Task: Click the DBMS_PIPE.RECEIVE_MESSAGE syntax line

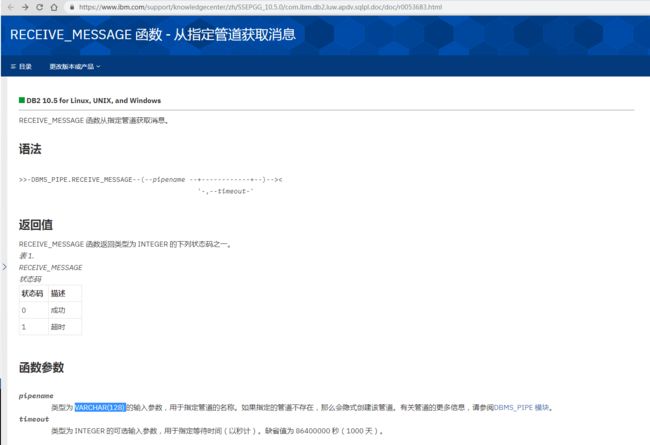Action: pyautogui.click(x=150, y=180)
